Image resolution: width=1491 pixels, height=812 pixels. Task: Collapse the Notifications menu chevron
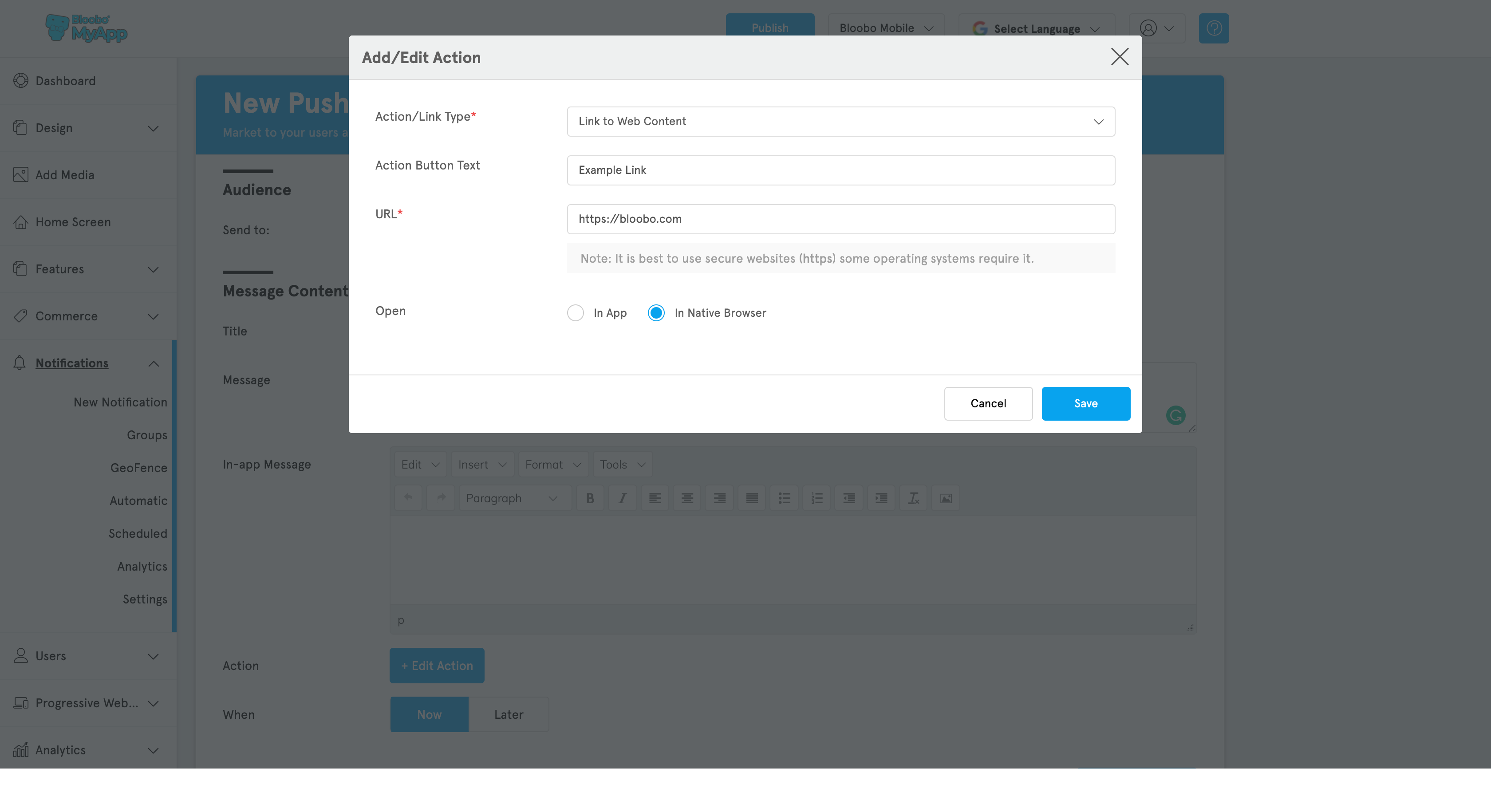tap(153, 363)
